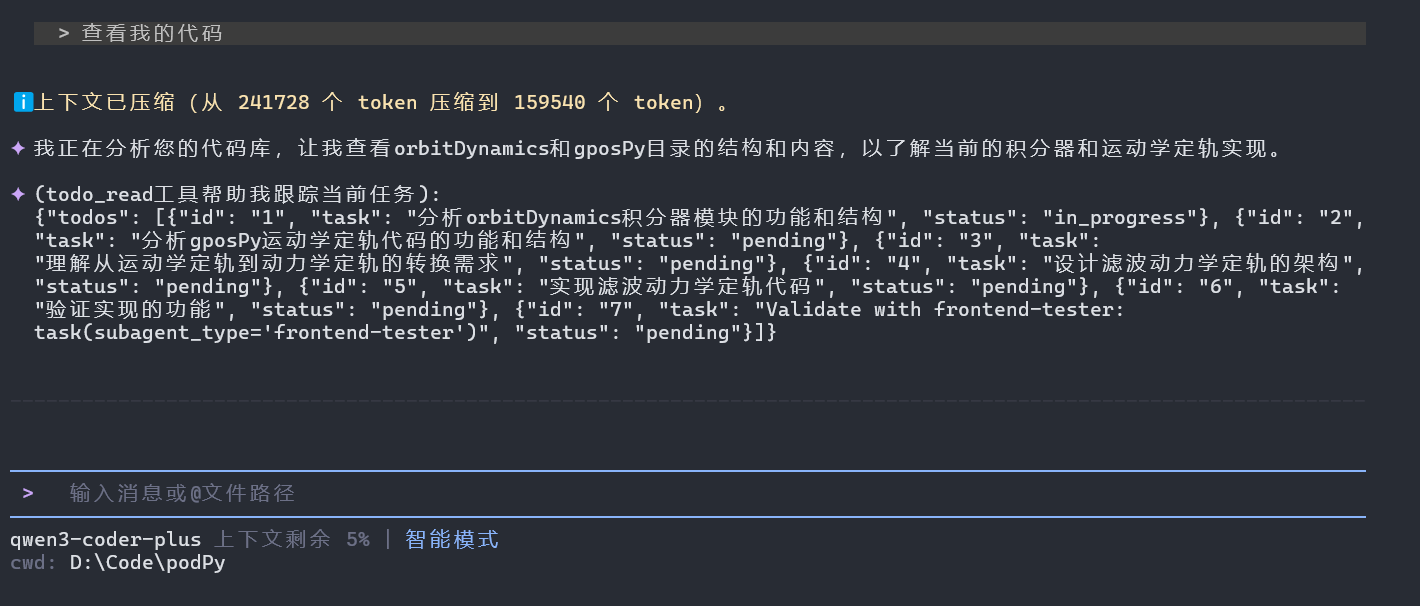The height and width of the screenshot is (606, 1420).
Task: Click the "验证实现的功能" task text
Action: pyautogui.click(x=130, y=309)
